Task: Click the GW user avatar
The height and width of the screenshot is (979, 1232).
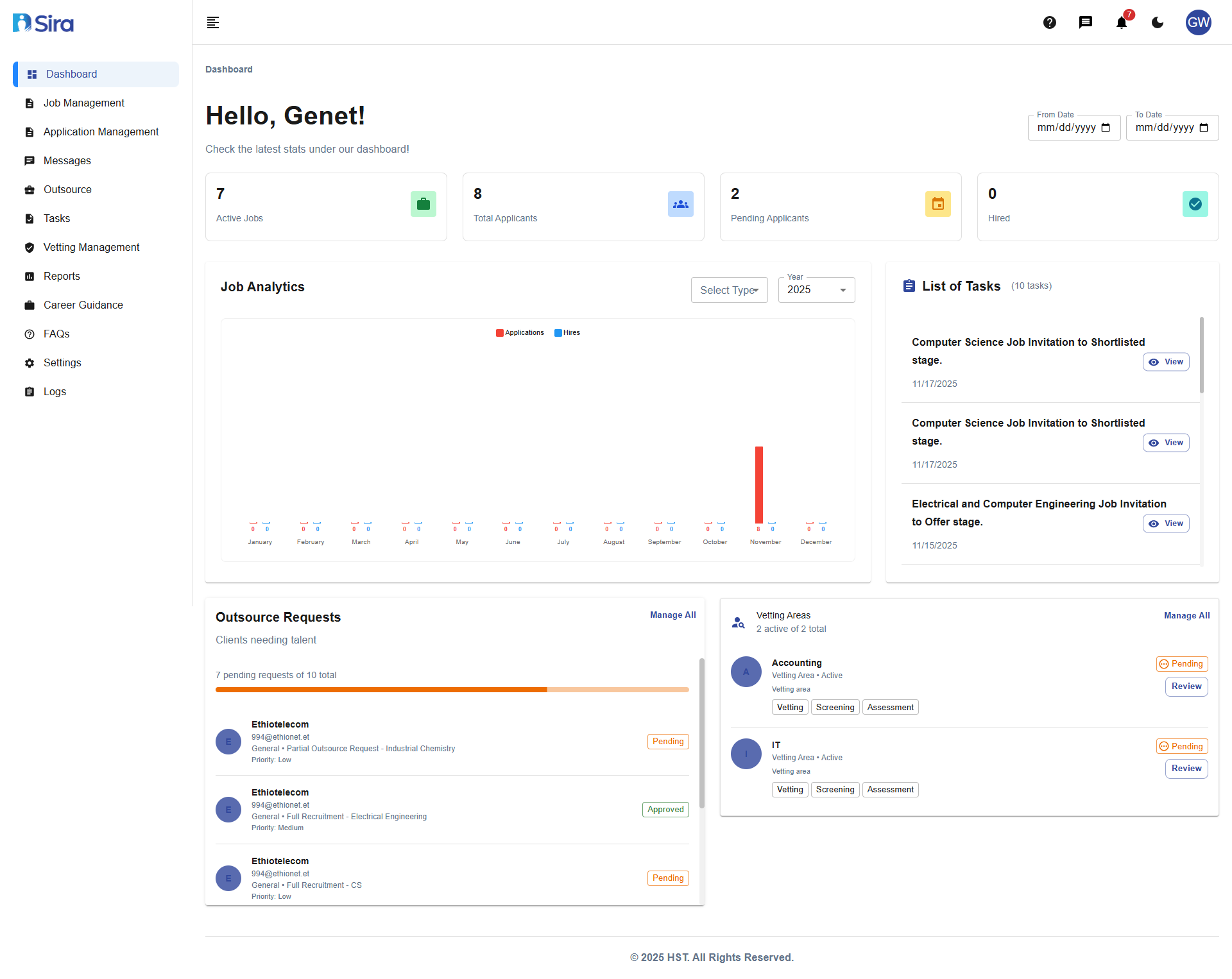Action: coord(1198,23)
